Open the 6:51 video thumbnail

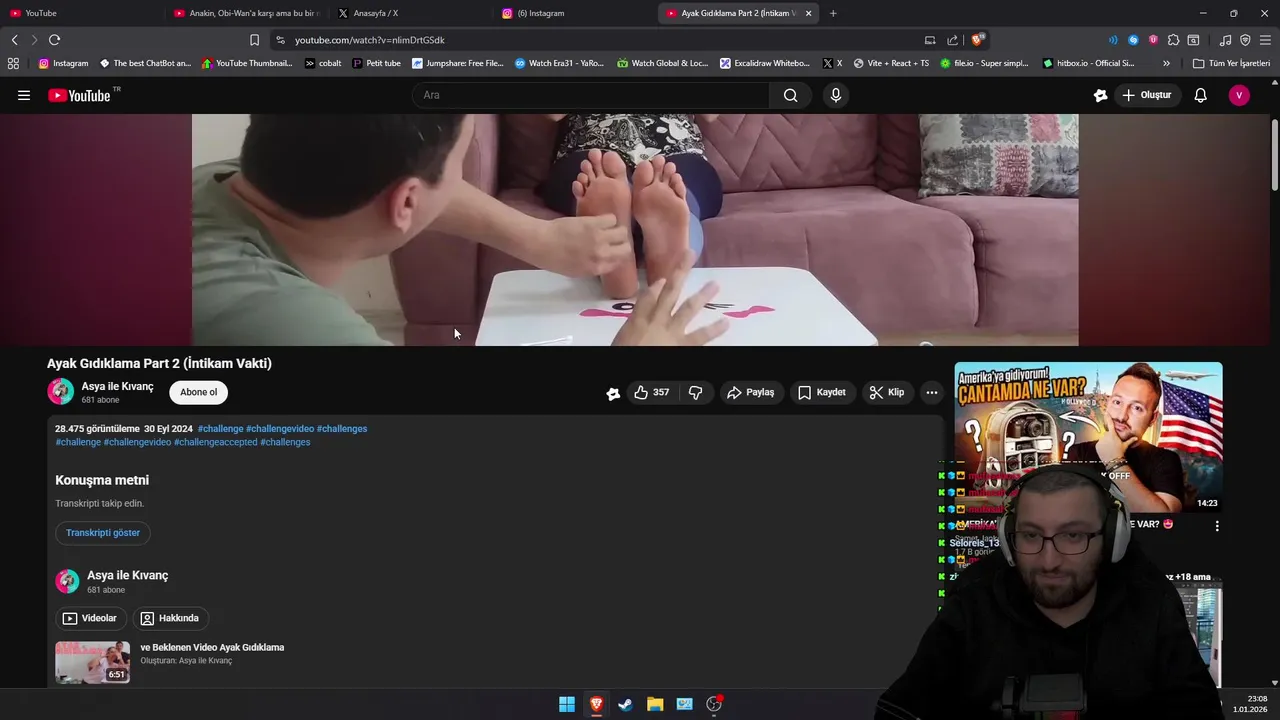coord(92,662)
